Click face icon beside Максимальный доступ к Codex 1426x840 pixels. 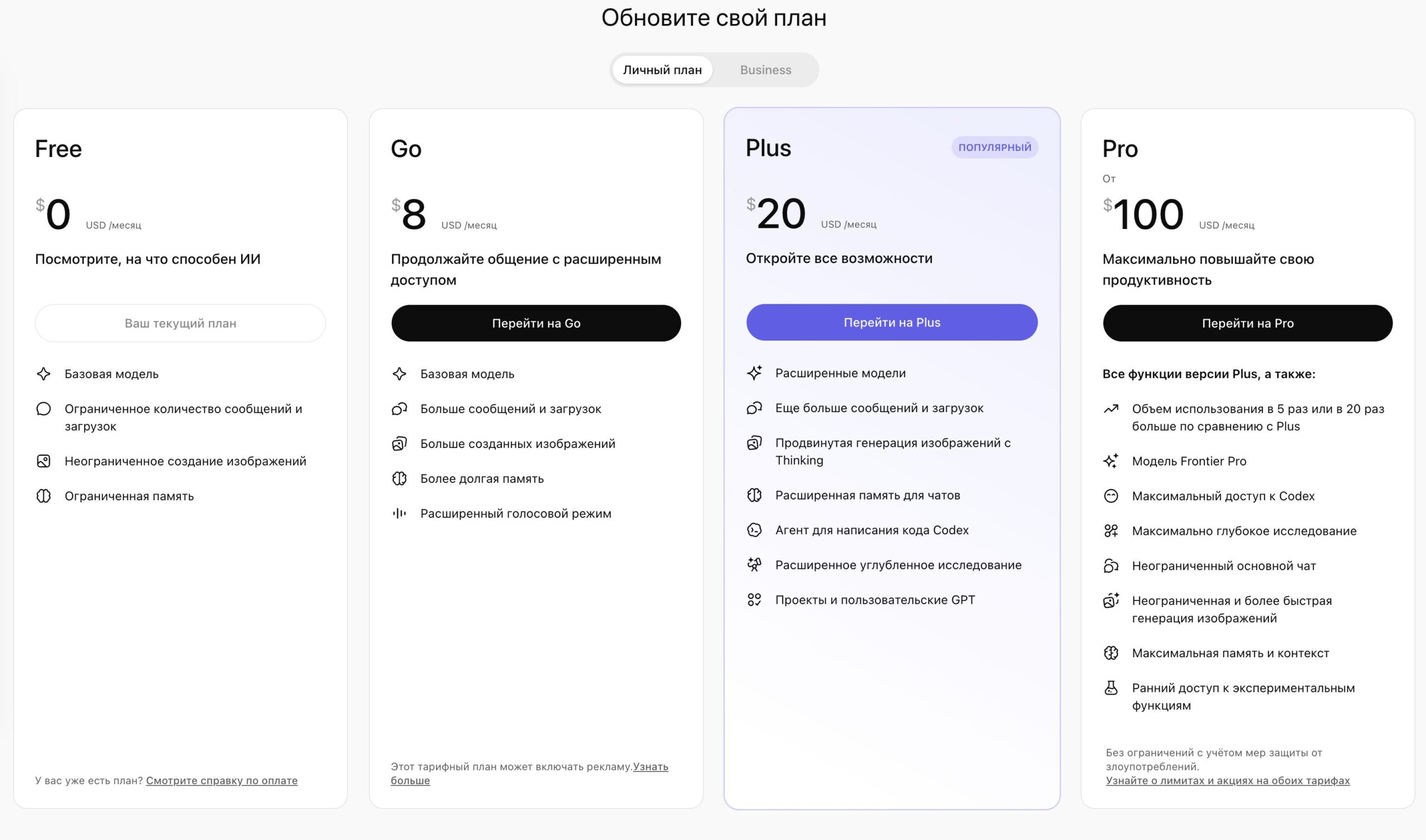(1111, 496)
